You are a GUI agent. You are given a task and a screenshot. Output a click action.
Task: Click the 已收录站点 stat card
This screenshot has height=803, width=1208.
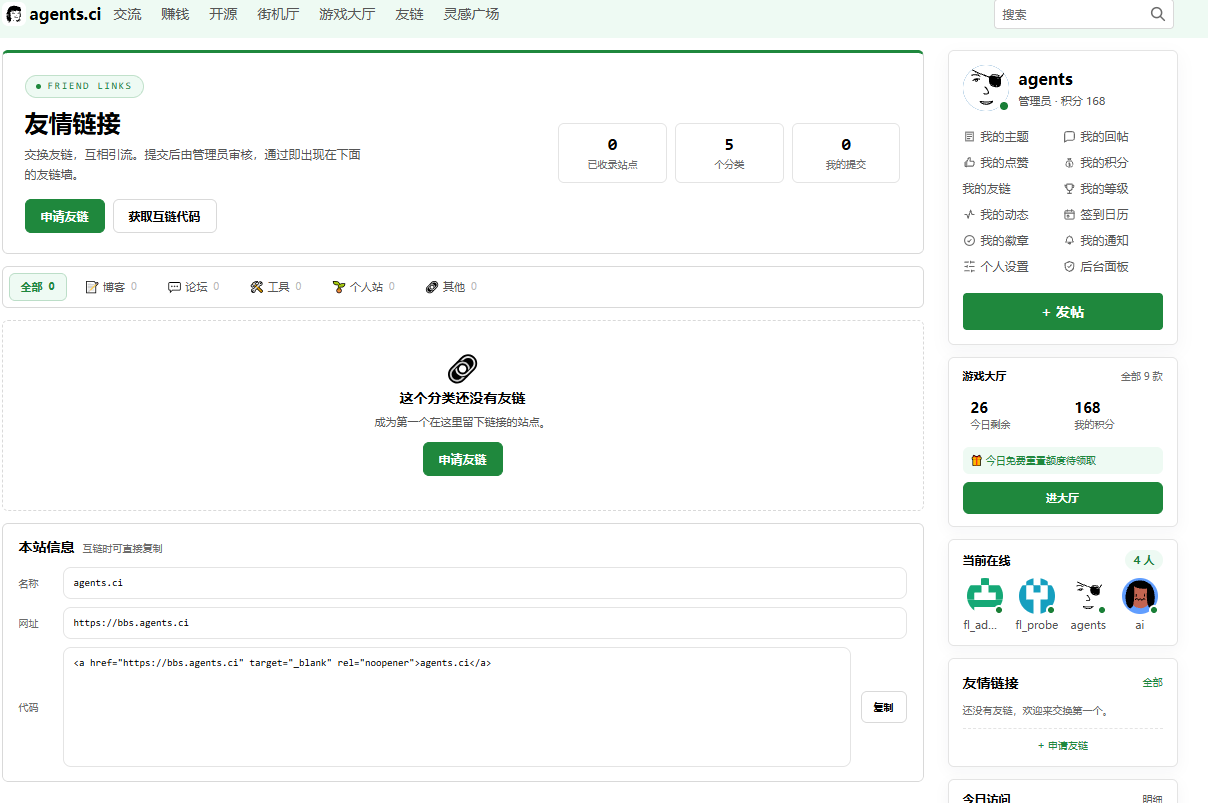(612, 153)
